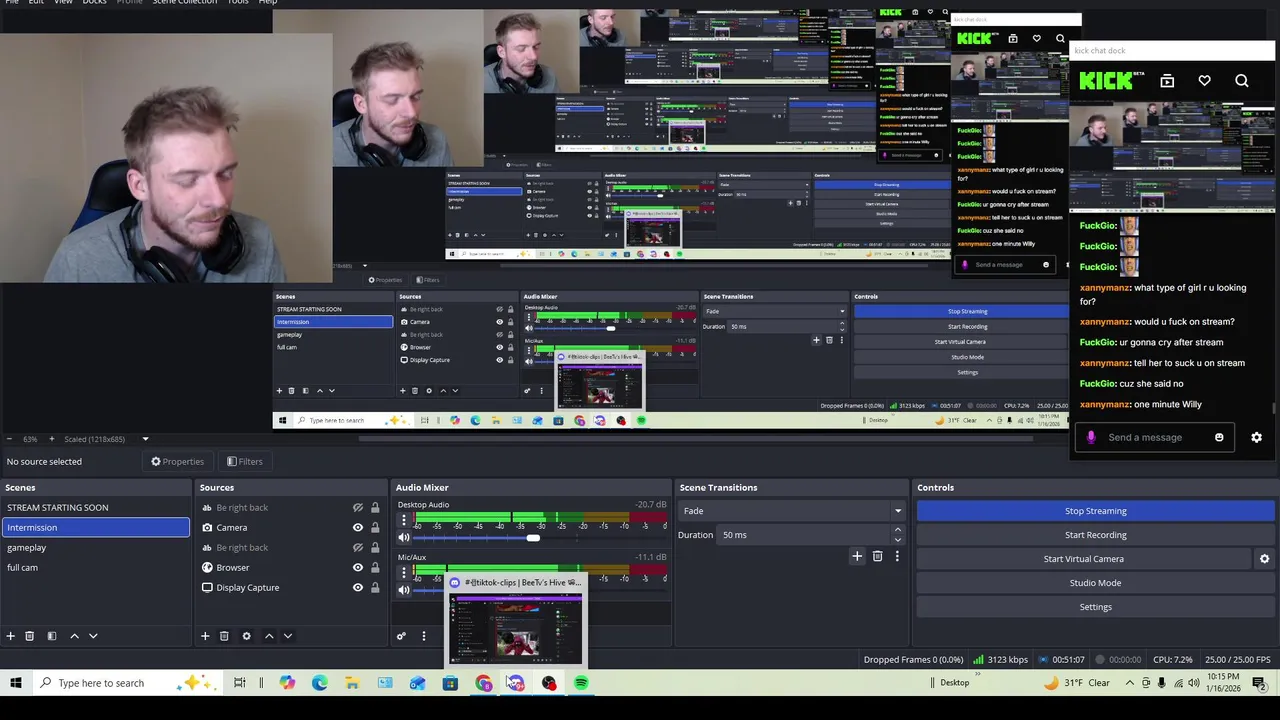Remove transition trash icon in Scene Transitions
The image size is (1280, 720).
coord(877,556)
